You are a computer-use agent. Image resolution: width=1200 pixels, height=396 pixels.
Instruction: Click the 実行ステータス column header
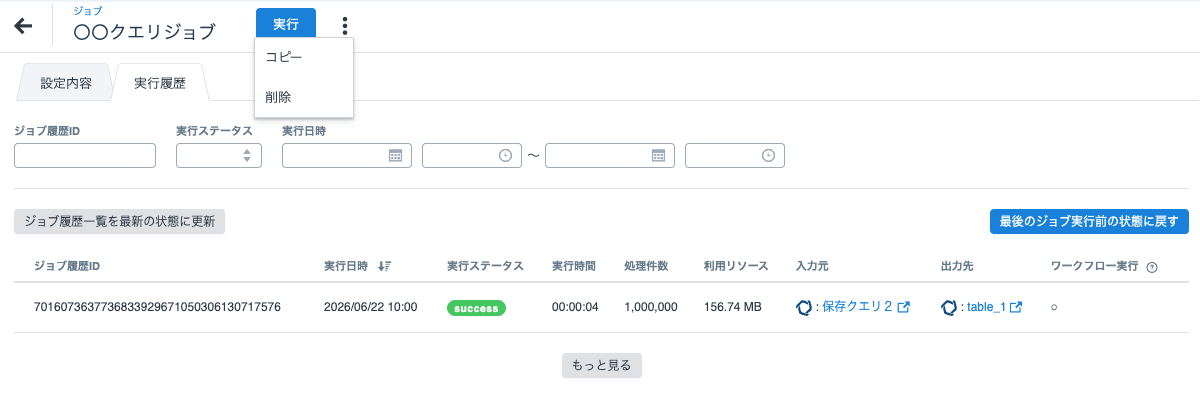tap(485, 267)
